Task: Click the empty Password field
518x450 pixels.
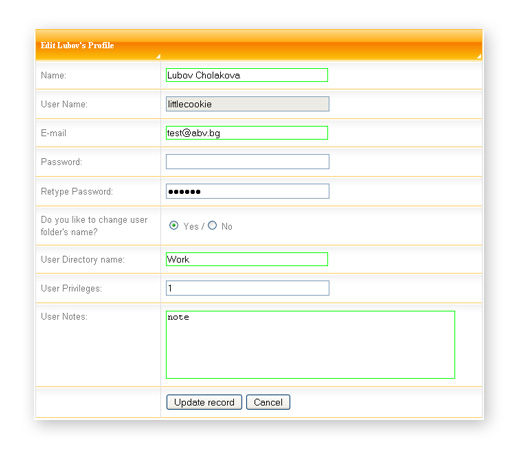Action: [x=247, y=162]
